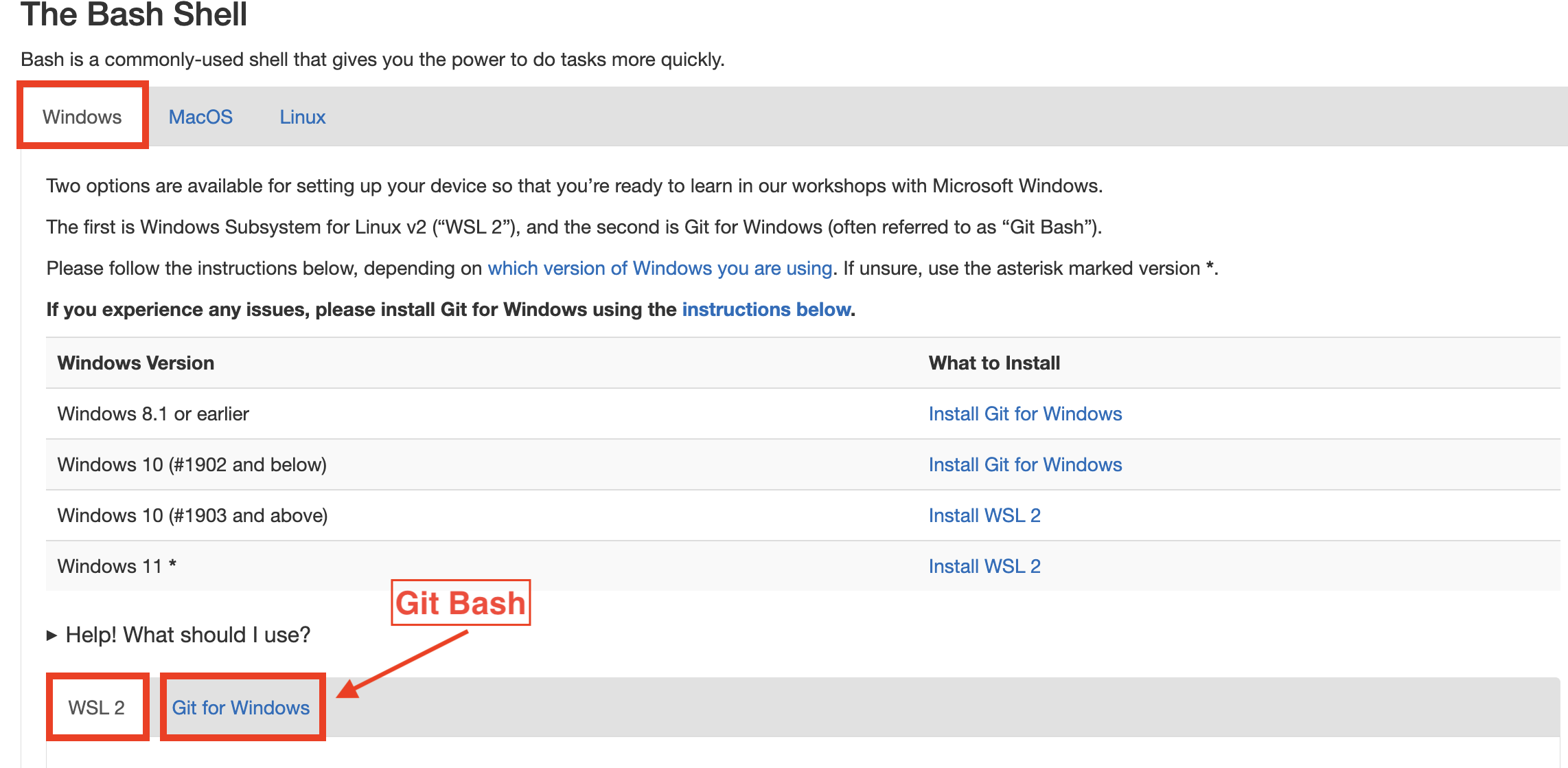The width and height of the screenshot is (1568, 768).
Task: Select the Windows tab
Action: pos(82,117)
